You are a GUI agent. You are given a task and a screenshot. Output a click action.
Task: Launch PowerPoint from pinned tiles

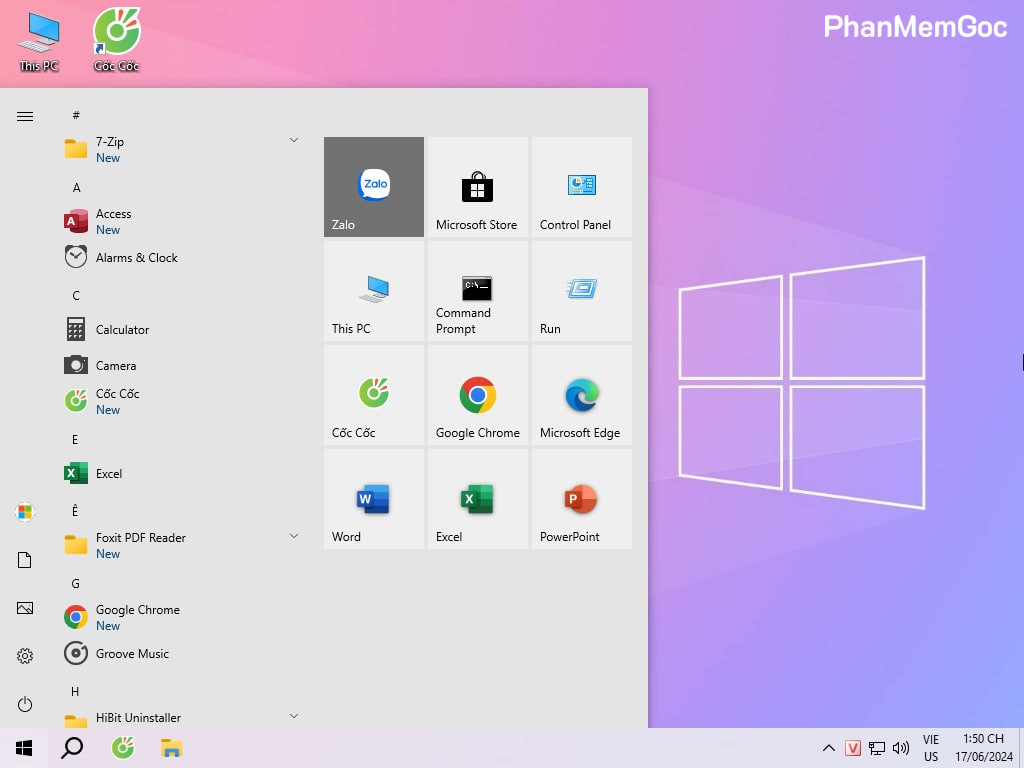[x=581, y=499]
